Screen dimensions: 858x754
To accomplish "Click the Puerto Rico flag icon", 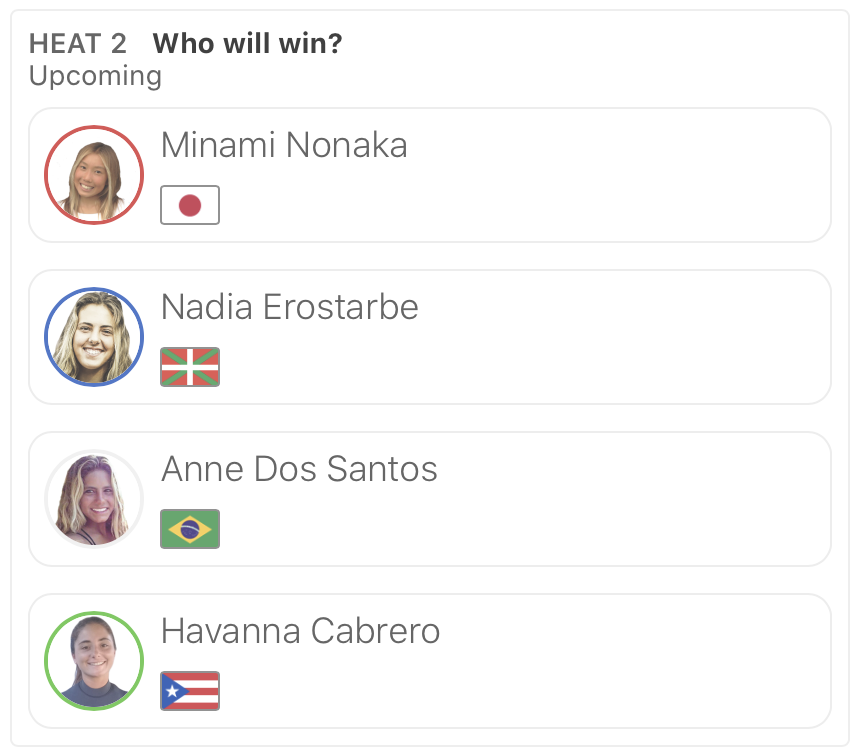I will 190,691.
